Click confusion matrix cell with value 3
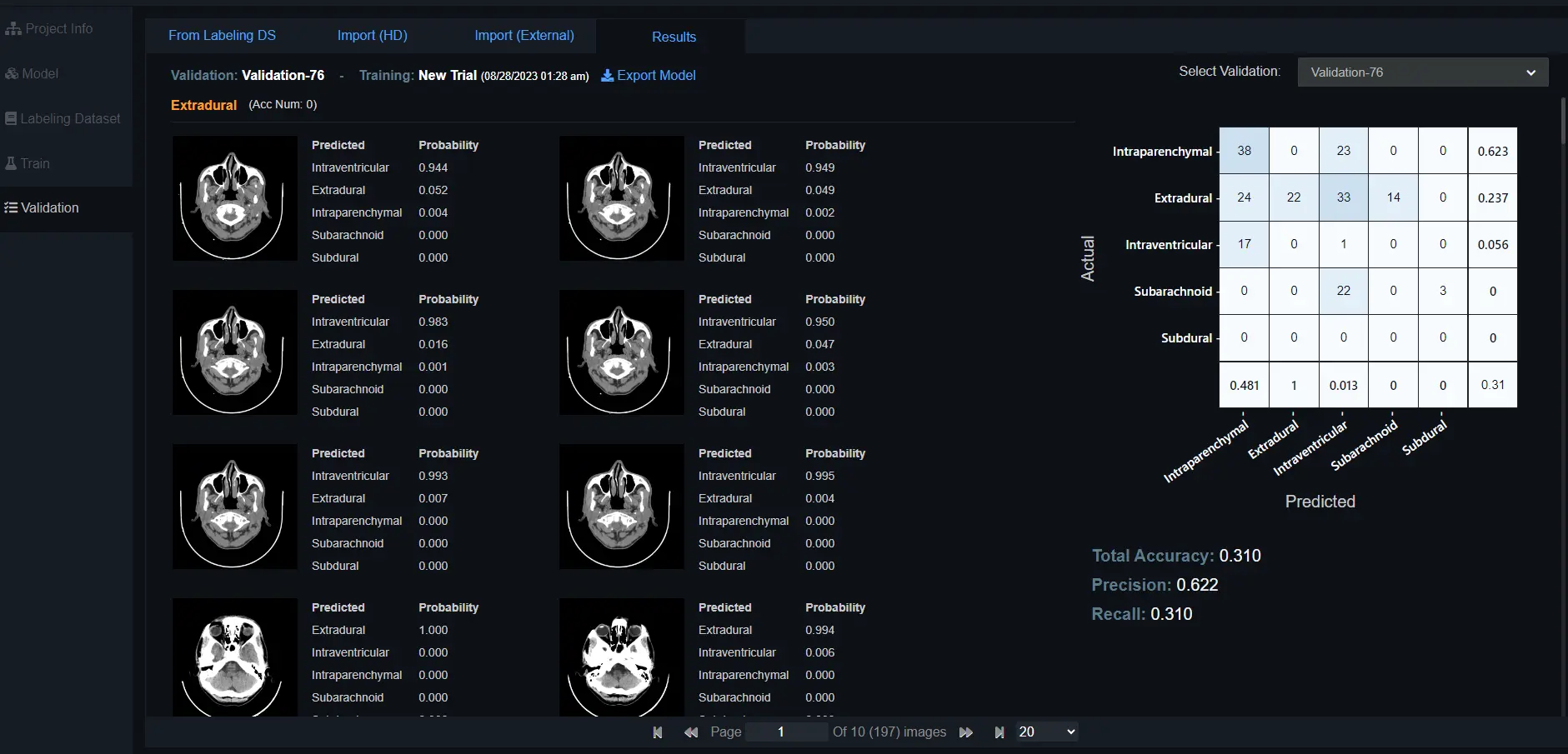 [x=1443, y=291]
